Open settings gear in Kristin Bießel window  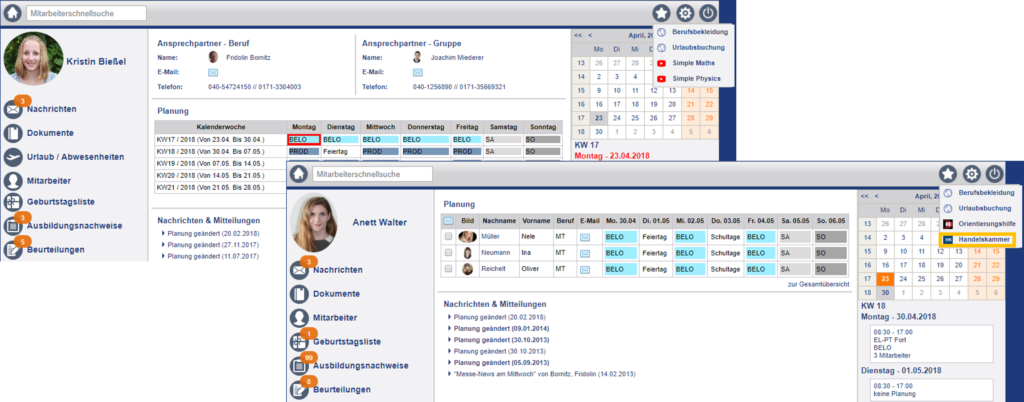pyautogui.click(x=685, y=12)
